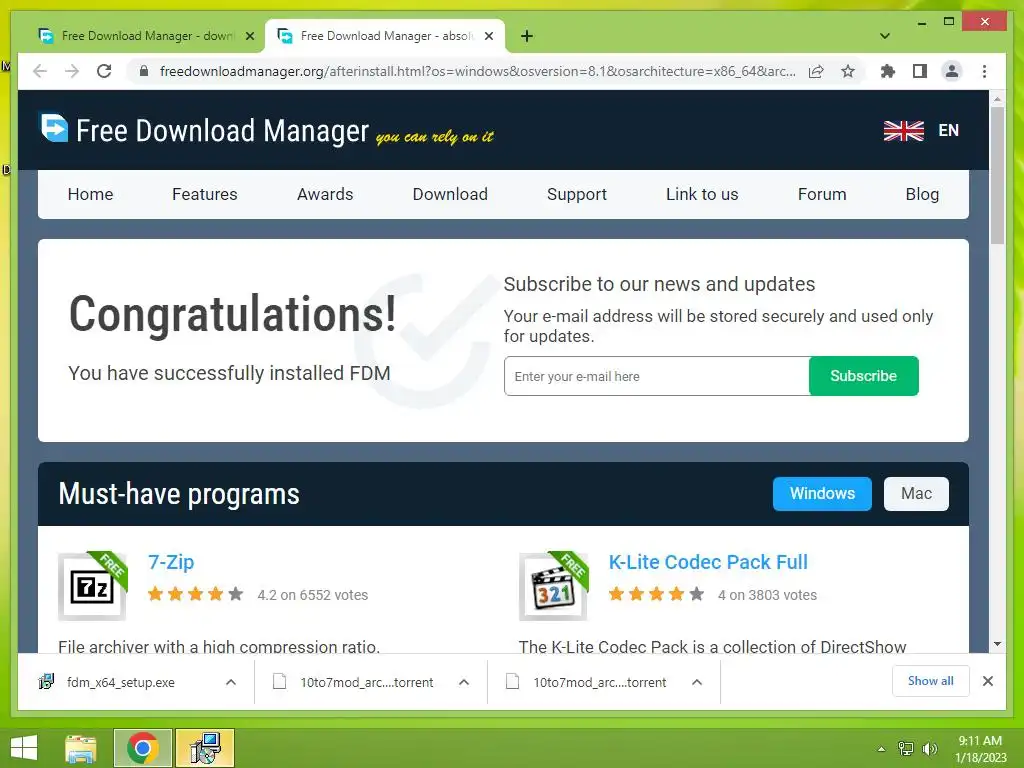Reload the current page
The width and height of the screenshot is (1024, 768).
tap(104, 71)
